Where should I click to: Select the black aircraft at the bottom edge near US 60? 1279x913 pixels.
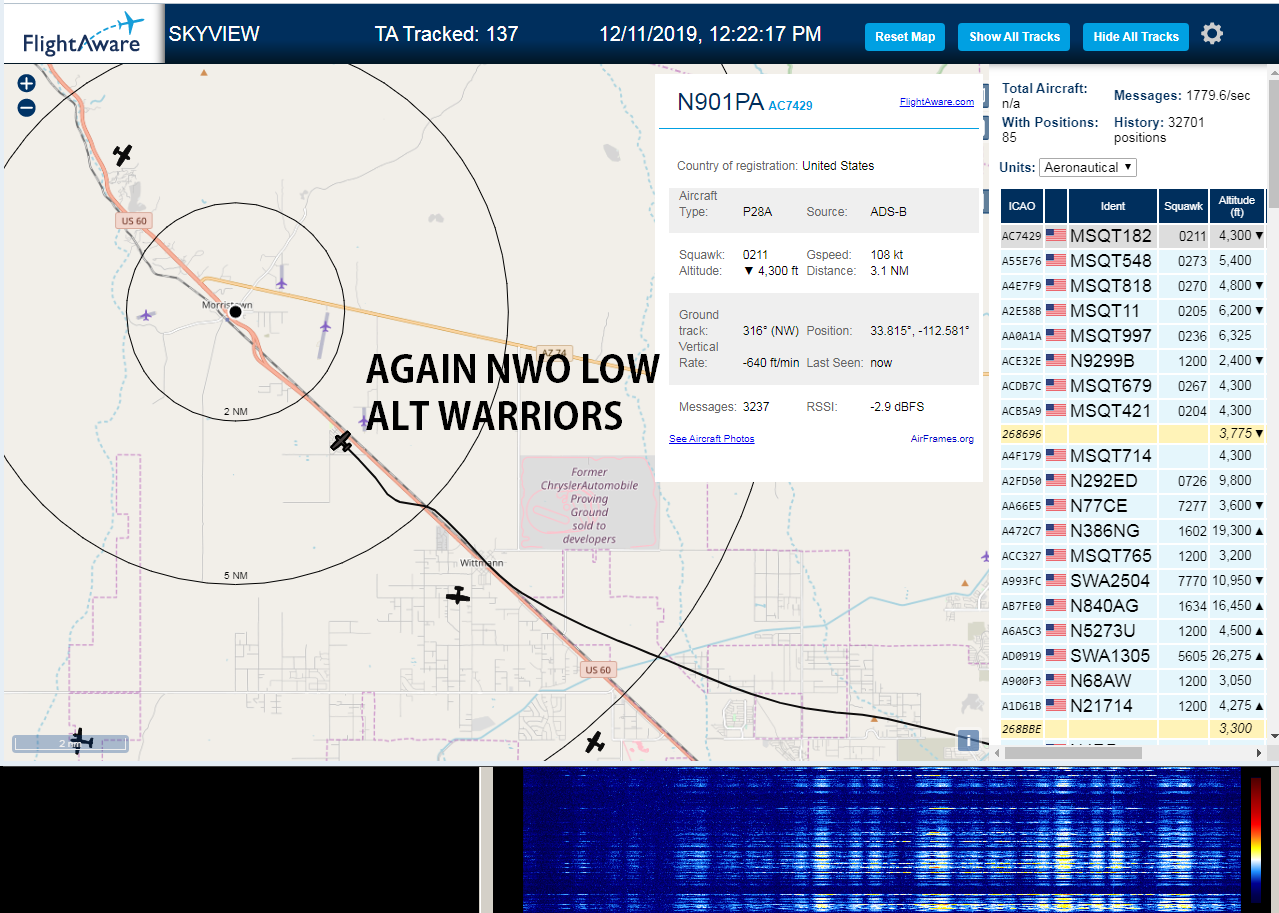(595, 742)
